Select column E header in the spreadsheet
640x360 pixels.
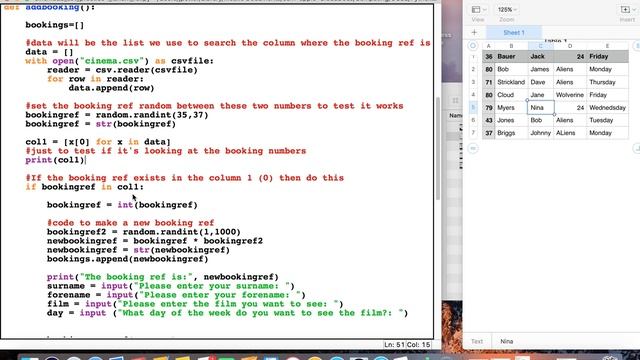[x=607, y=46]
